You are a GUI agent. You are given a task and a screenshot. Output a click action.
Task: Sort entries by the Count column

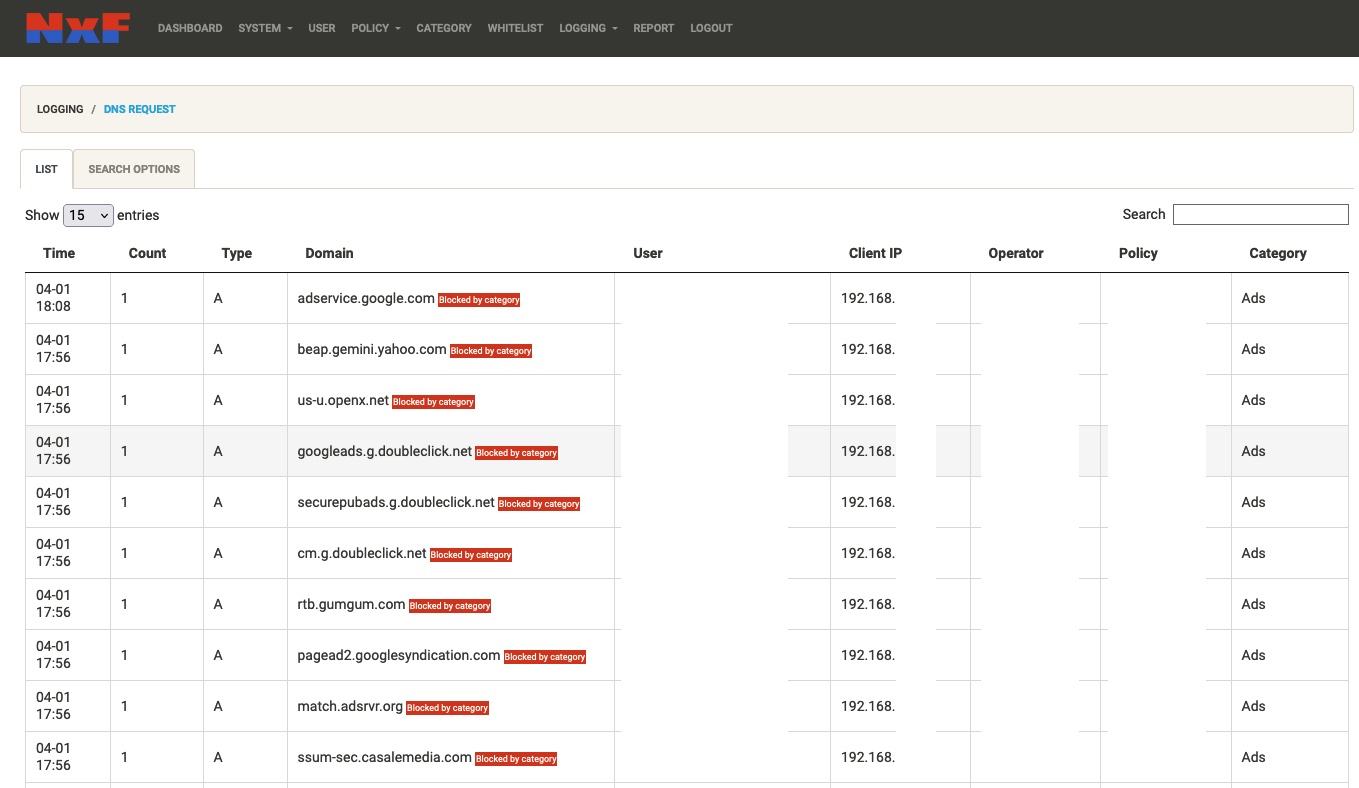point(147,253)
